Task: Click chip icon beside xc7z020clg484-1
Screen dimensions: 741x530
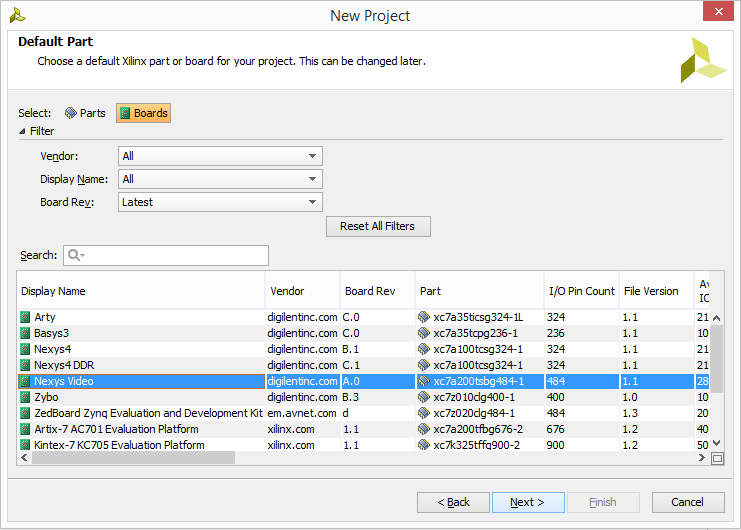Action: pos(424,413)
